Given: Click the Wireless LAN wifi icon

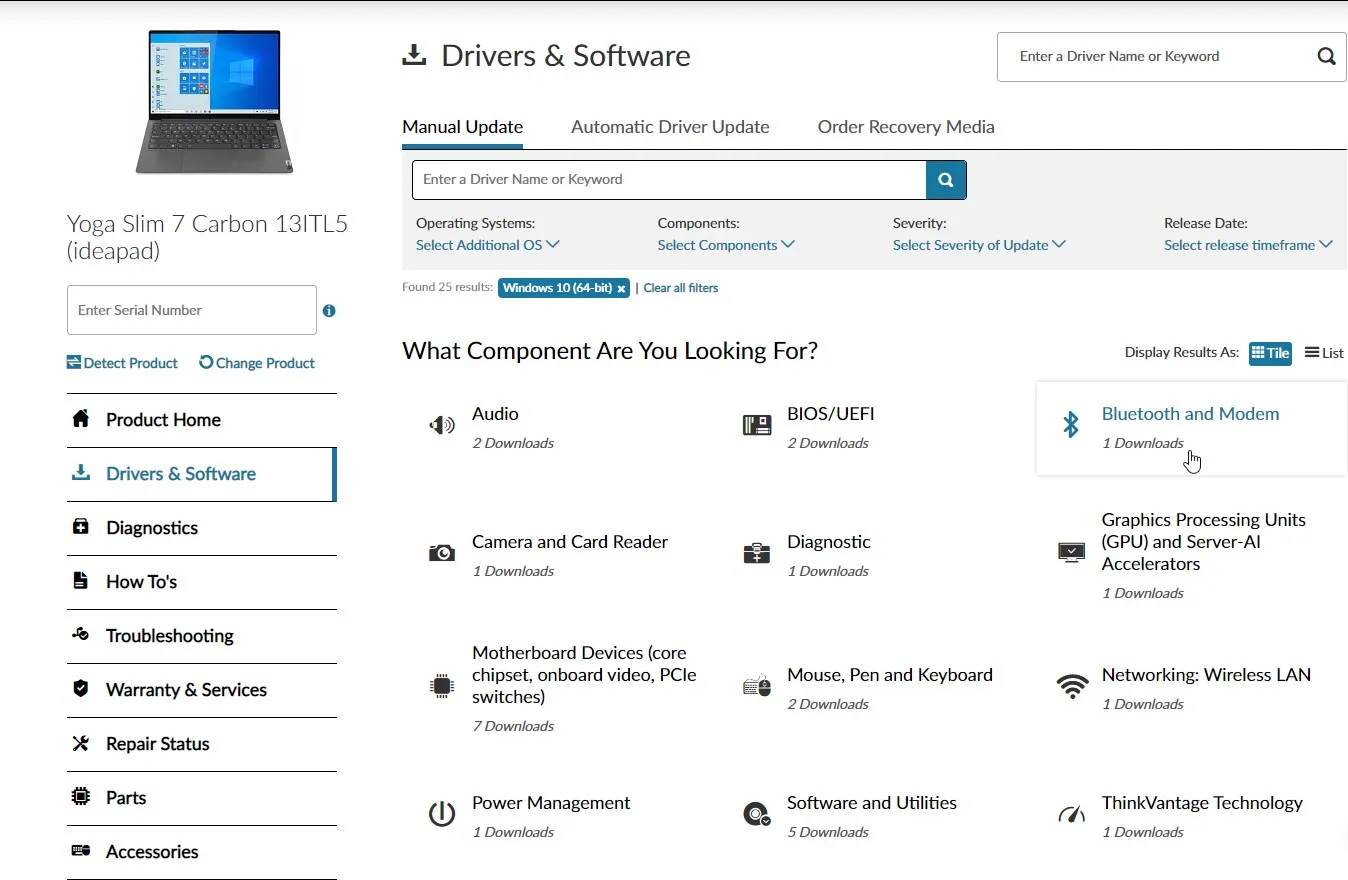Looking at the screenshot, I should click(1072, 686).
